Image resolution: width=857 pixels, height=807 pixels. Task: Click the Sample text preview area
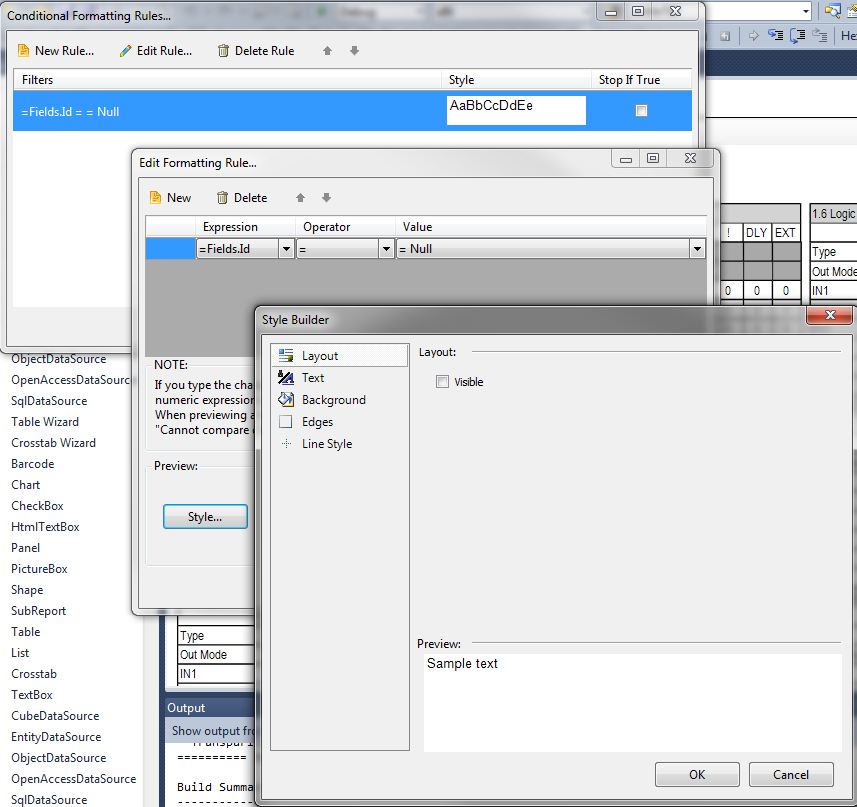tap(632, 703)
